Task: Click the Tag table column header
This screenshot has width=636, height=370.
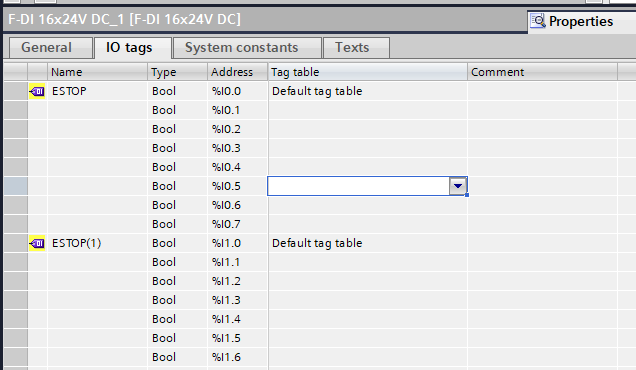Action: point(367,72)
